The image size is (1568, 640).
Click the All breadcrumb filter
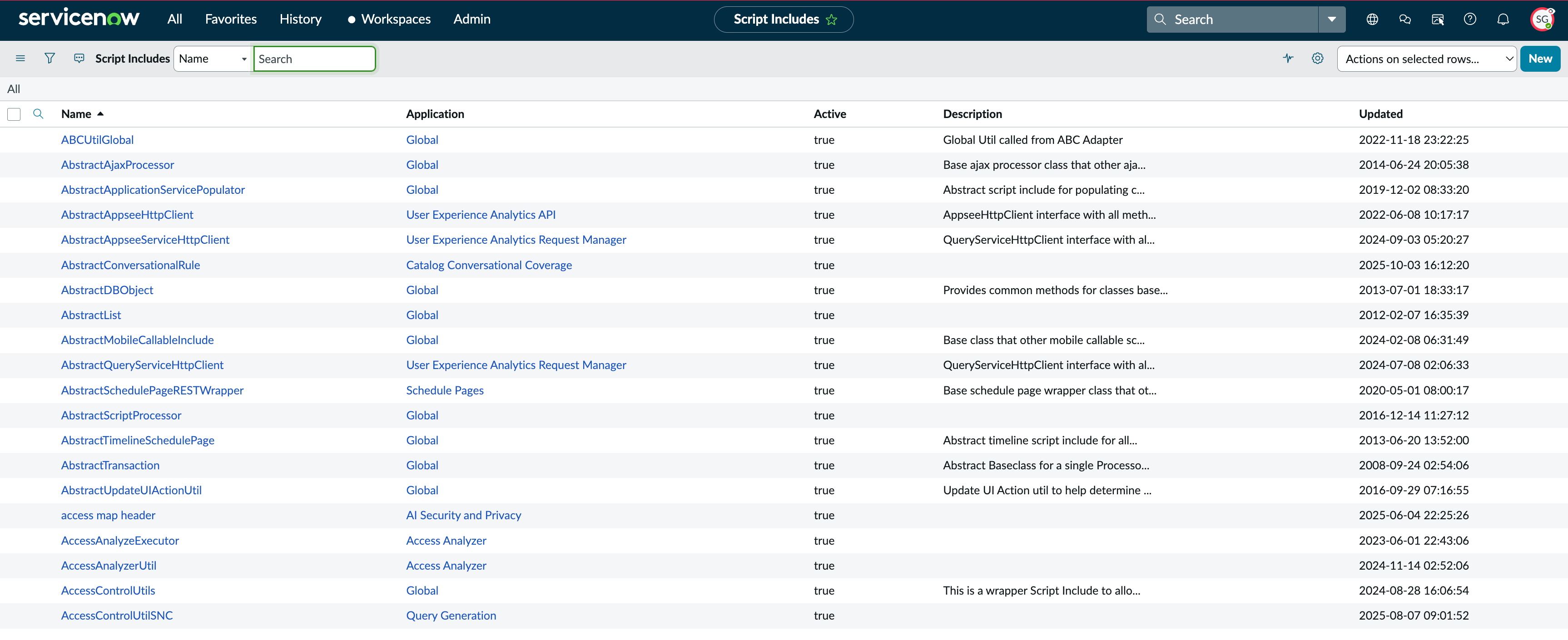tap(13, 89)
